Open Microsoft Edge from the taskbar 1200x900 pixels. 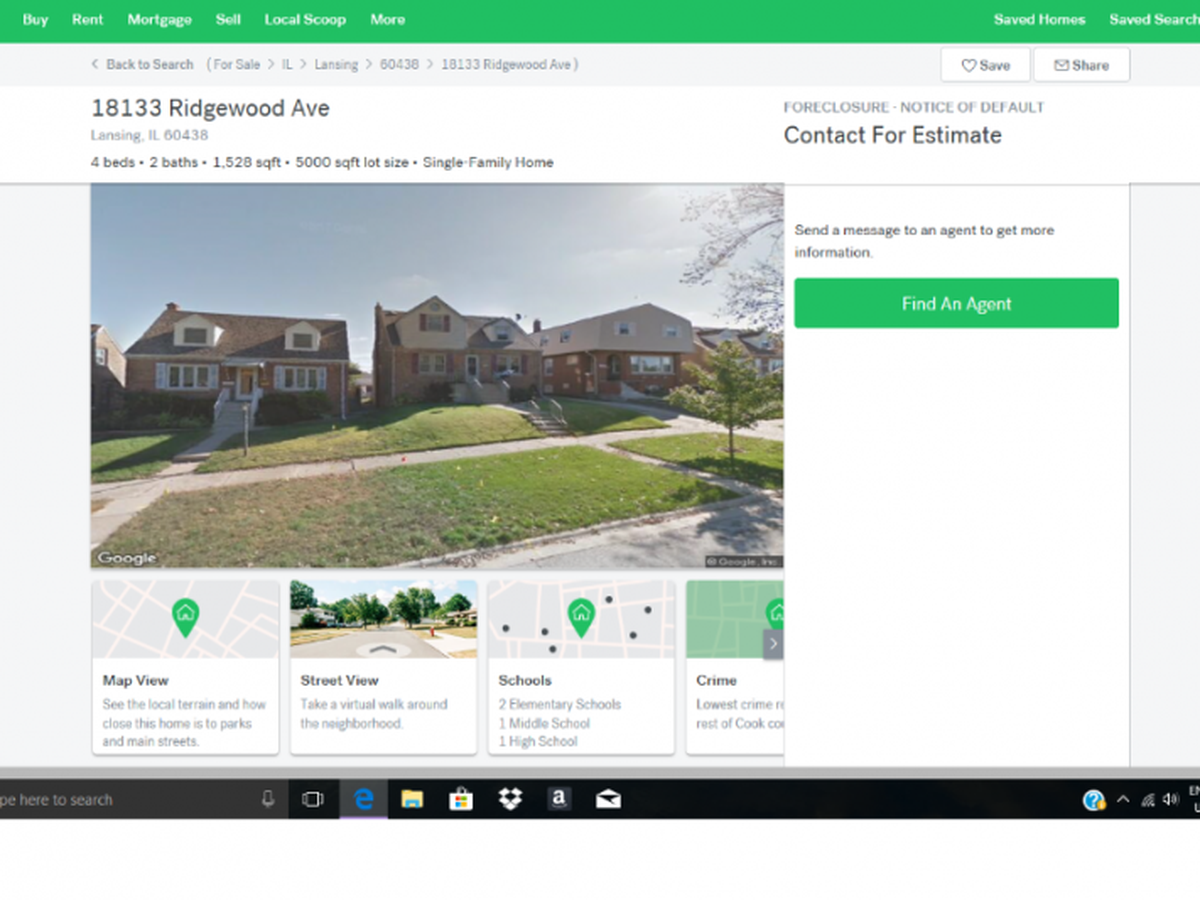tap(363, 799)
